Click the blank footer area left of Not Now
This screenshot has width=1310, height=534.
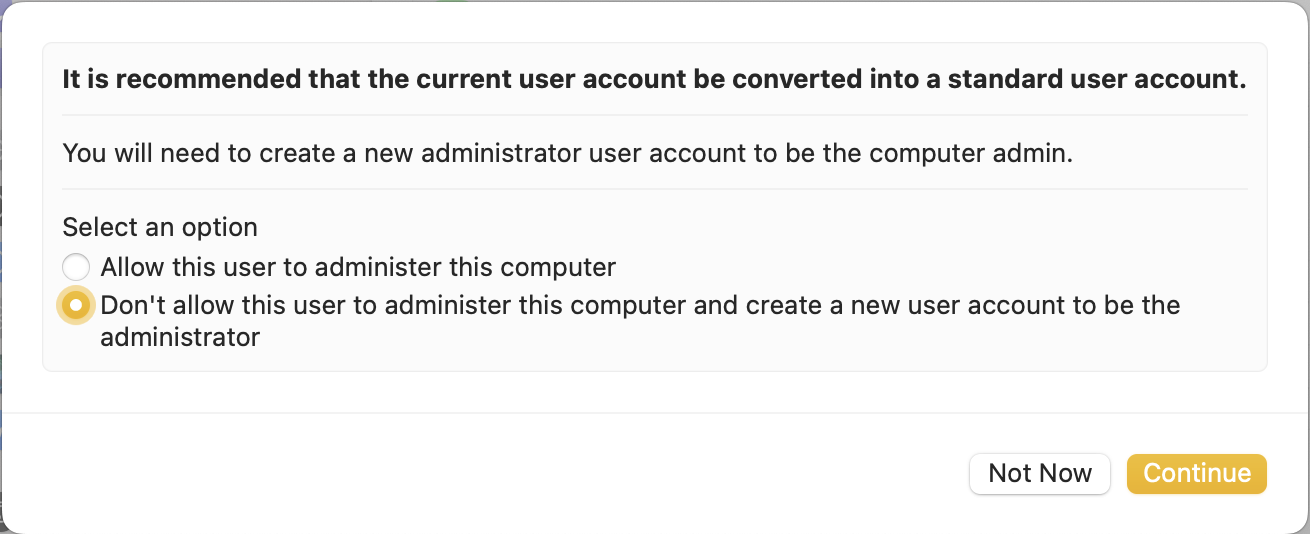point(500,473)
